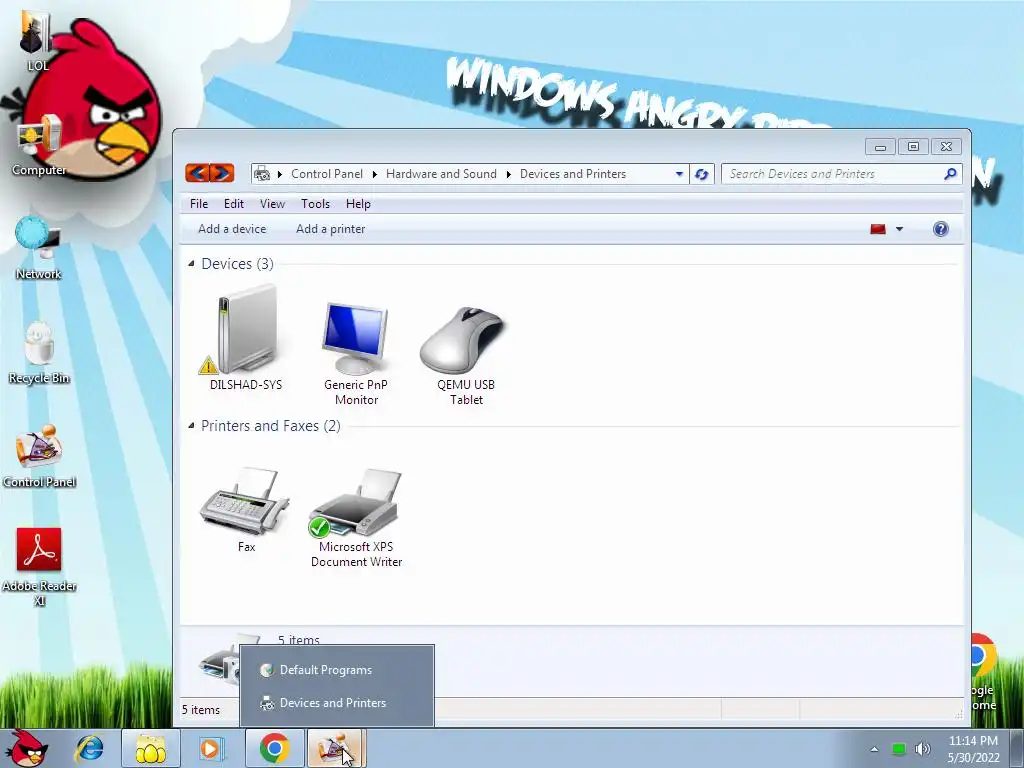Open the Network desktop icon

pyautogui.click(x=39, y=249)
